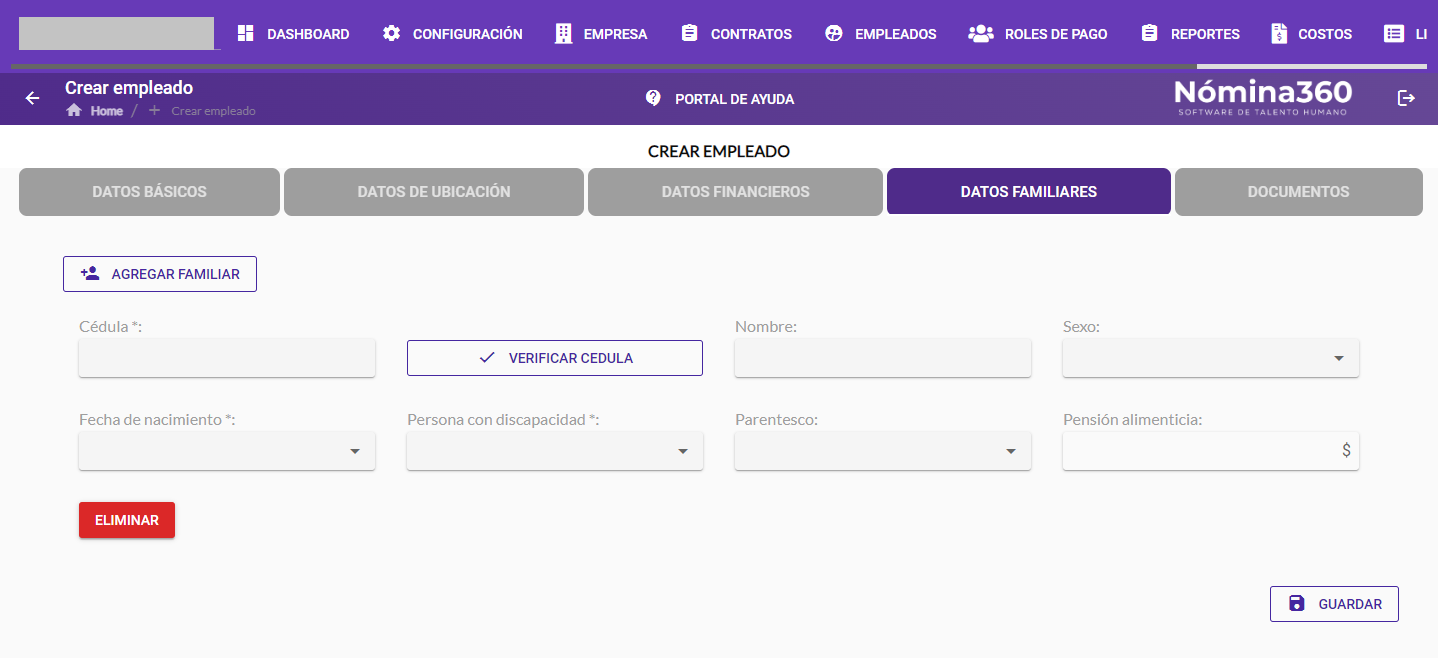
Task: Click the Contratos clipboard icon
Action: coord(690,33)
